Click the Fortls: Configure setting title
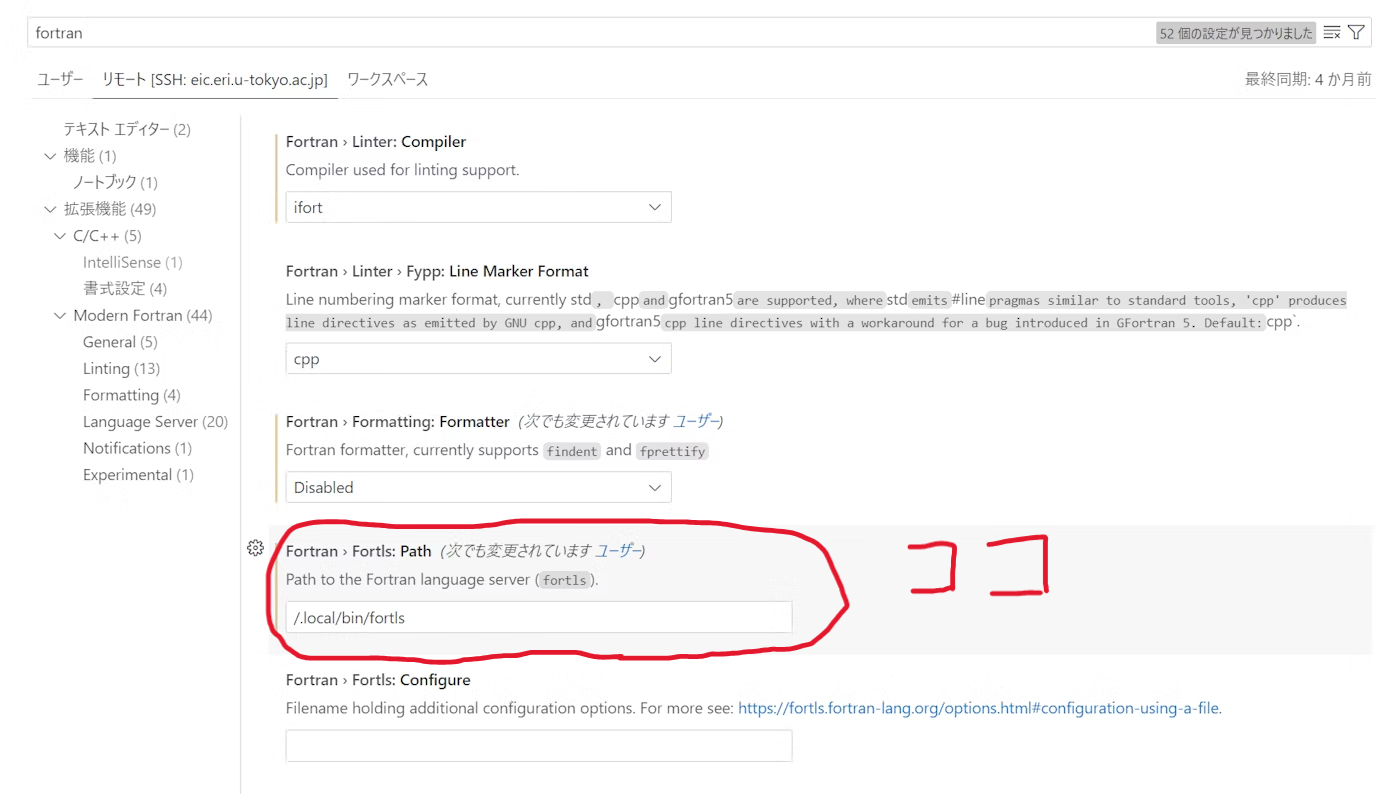1400x794 pixels. pyautogui.click(x=378, y=680)
